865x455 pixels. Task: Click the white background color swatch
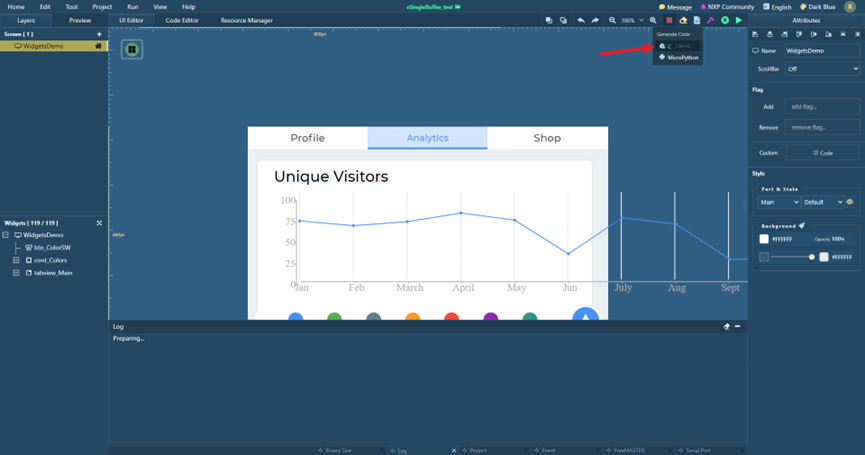pyautogui.click(x=764, y=239)
